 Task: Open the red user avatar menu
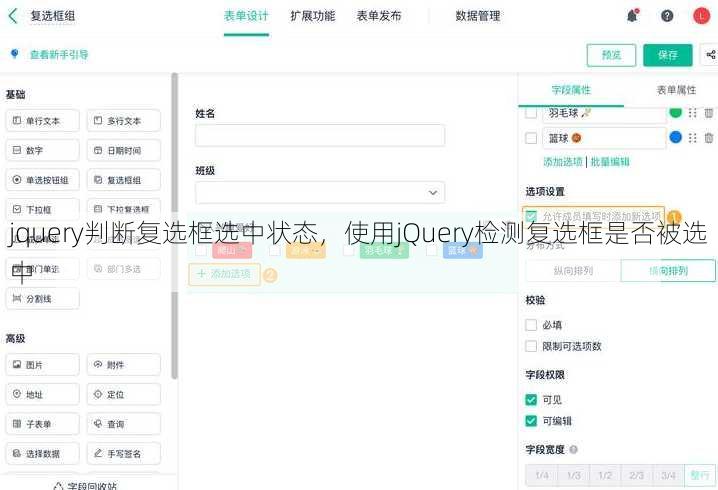coord(701,16)
